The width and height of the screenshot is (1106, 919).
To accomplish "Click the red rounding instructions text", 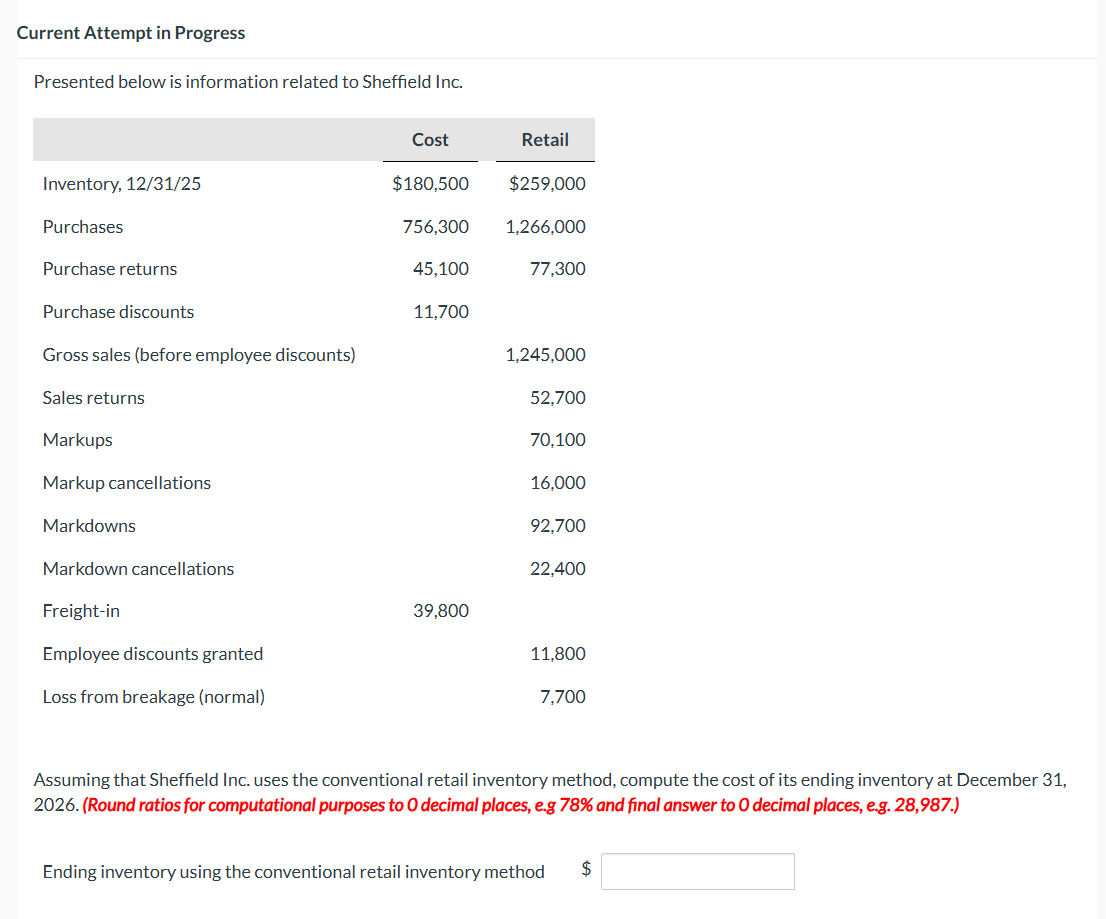I will coord(521,805).
